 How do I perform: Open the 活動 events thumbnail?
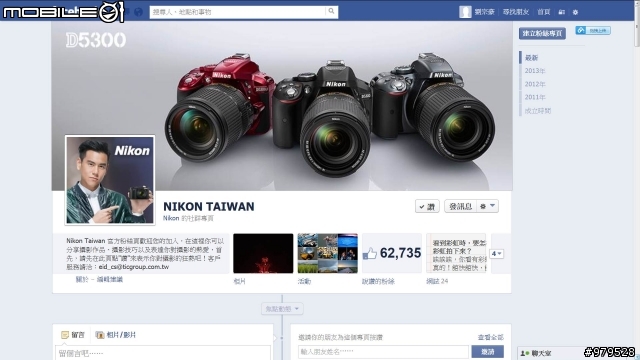coord(327,253)
